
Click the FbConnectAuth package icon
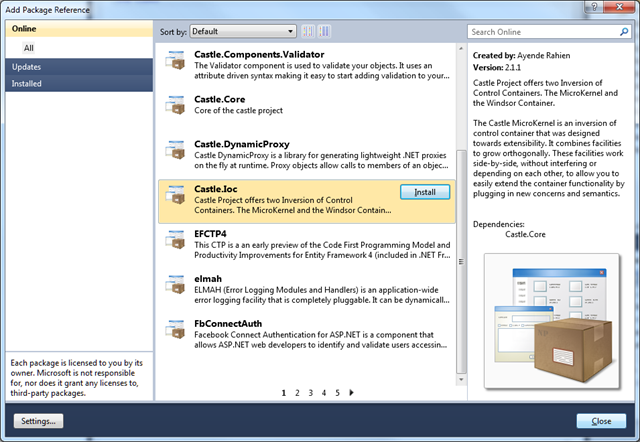click(x=175, y=329)
